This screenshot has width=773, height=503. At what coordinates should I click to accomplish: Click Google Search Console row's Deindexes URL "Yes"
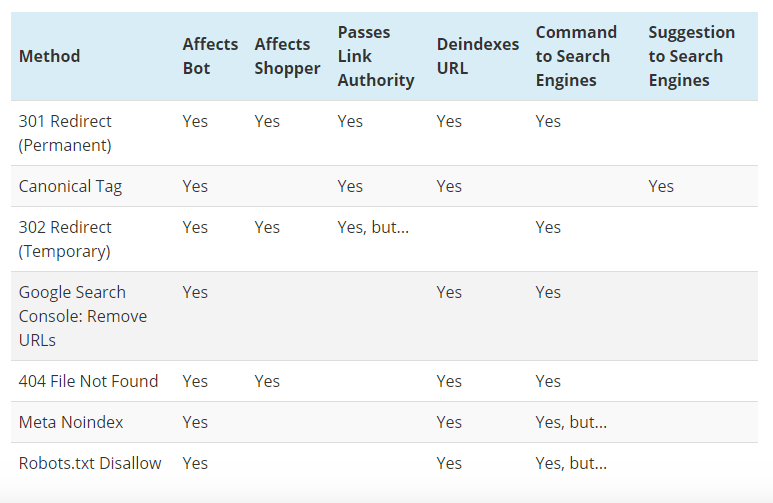tap(449, 292)
